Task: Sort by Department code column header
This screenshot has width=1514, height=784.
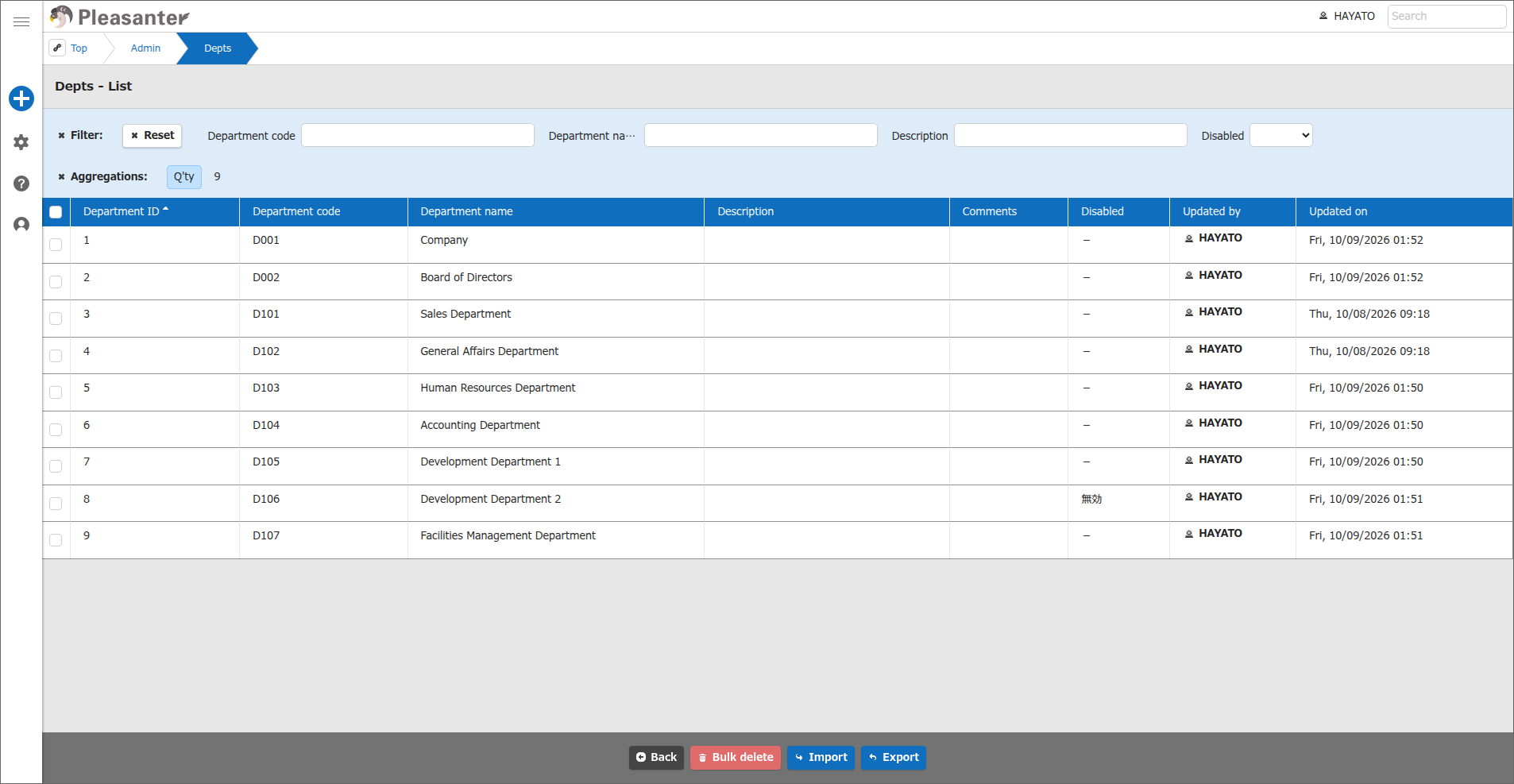Action: pos(323,211)
